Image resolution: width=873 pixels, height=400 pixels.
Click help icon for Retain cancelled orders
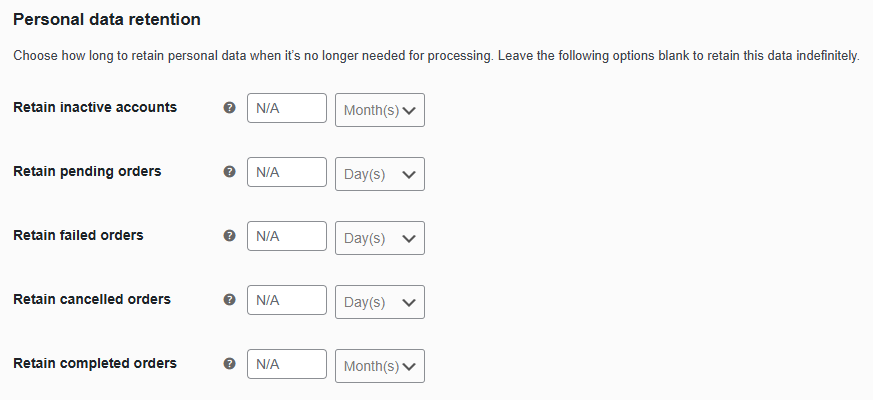pos(230,300)
